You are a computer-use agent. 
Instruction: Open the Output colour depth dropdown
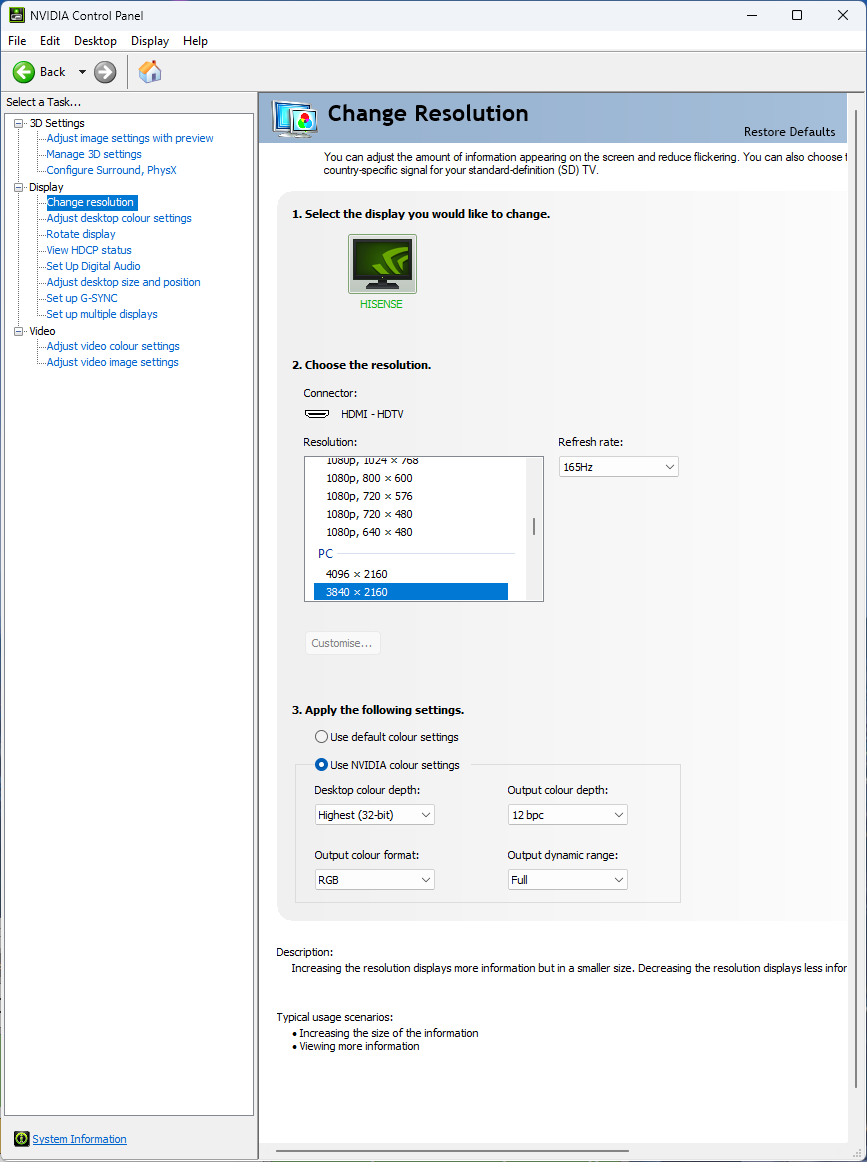coord(568,815)
